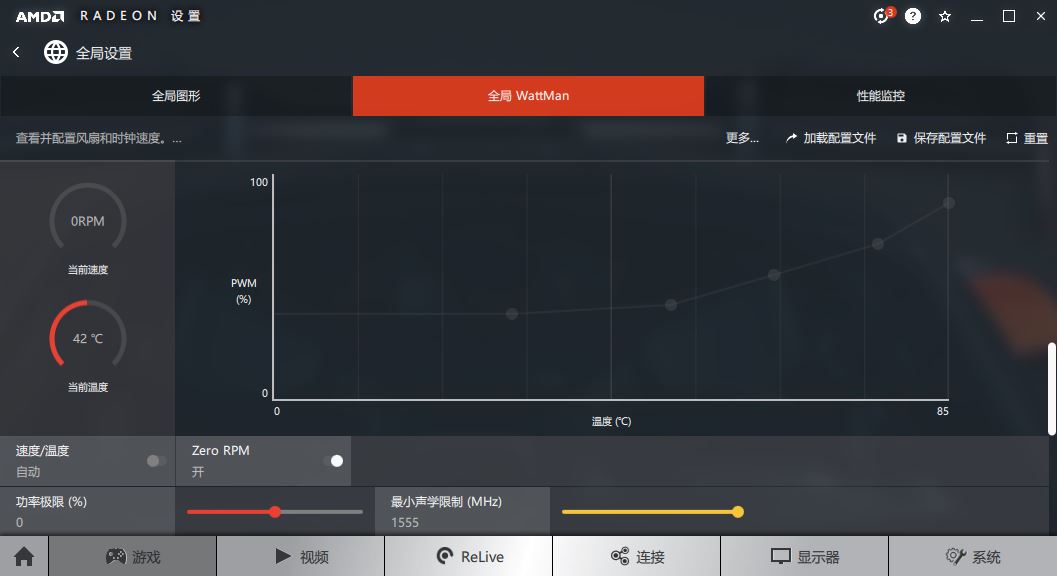Select the middle fan curve point
The width and height of the screenshot is (1057, 576).
(774, 275)
